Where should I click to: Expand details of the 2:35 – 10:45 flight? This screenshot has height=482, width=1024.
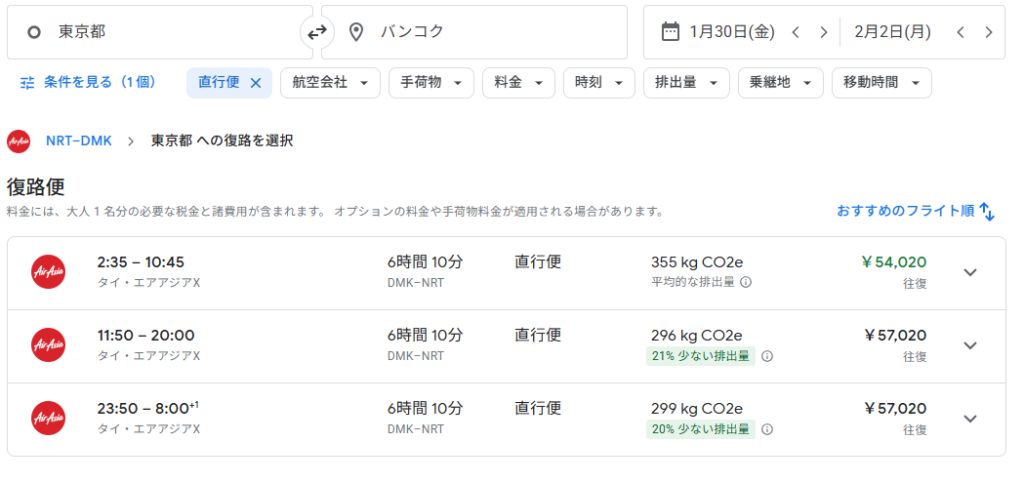pyautogui.click(x=969, y=272)
